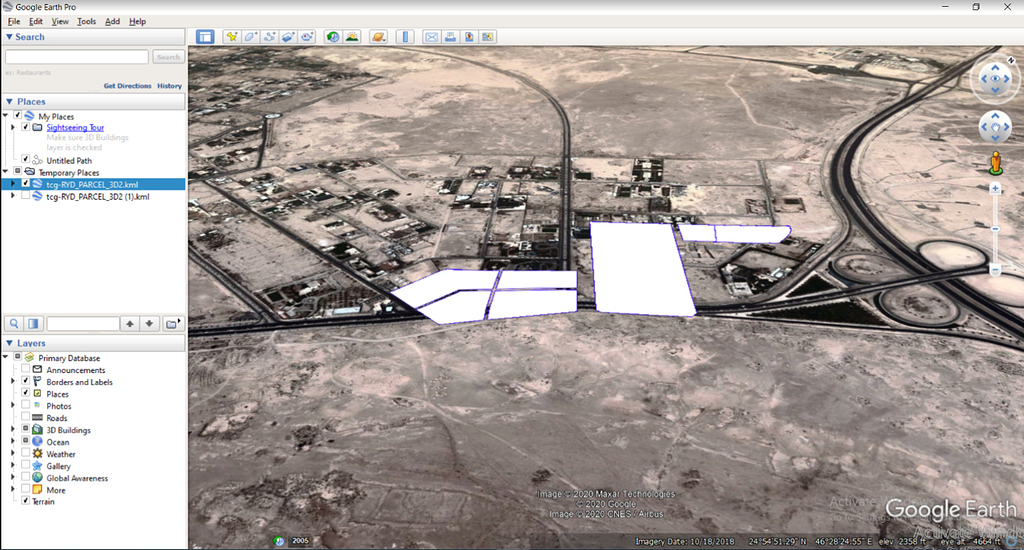The height and width of the screenshot is (550, 1024).
Task: Open the Help menu
Action: tap(137, 22)
